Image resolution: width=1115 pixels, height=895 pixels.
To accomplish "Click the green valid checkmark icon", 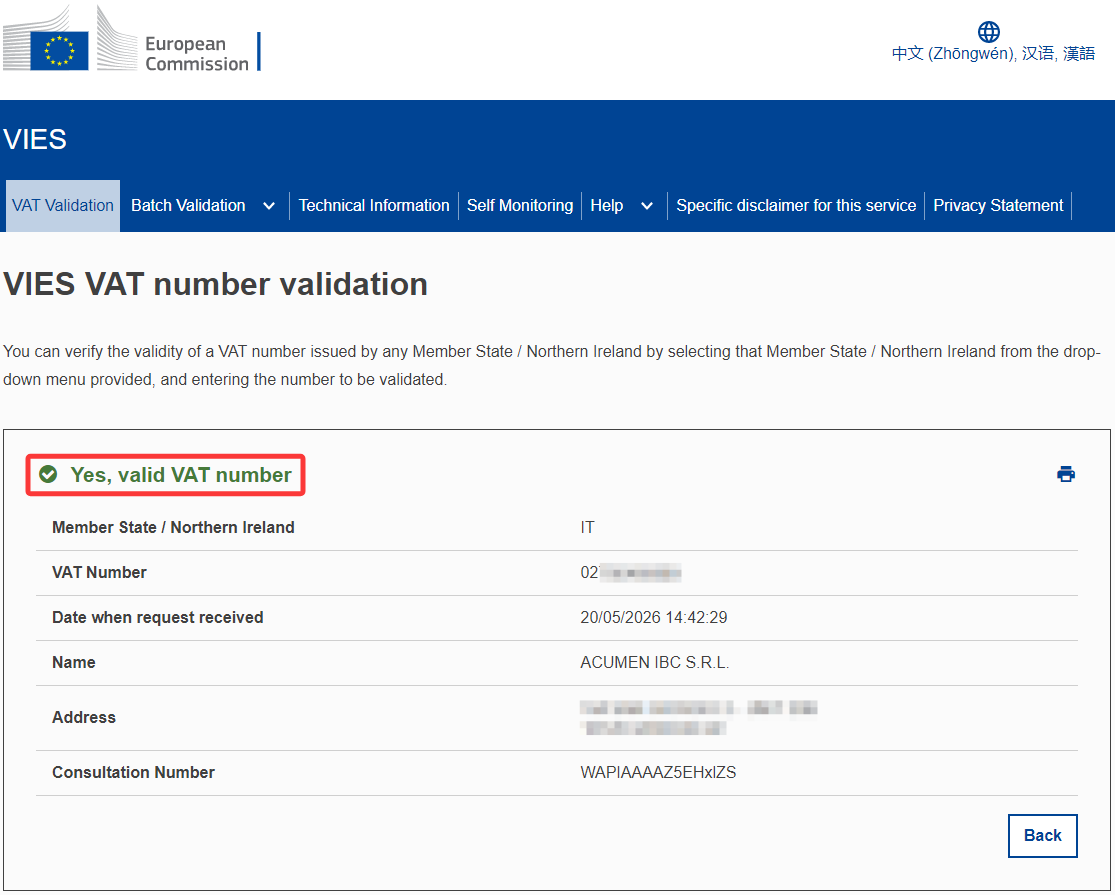I will [x=48, y=474].
